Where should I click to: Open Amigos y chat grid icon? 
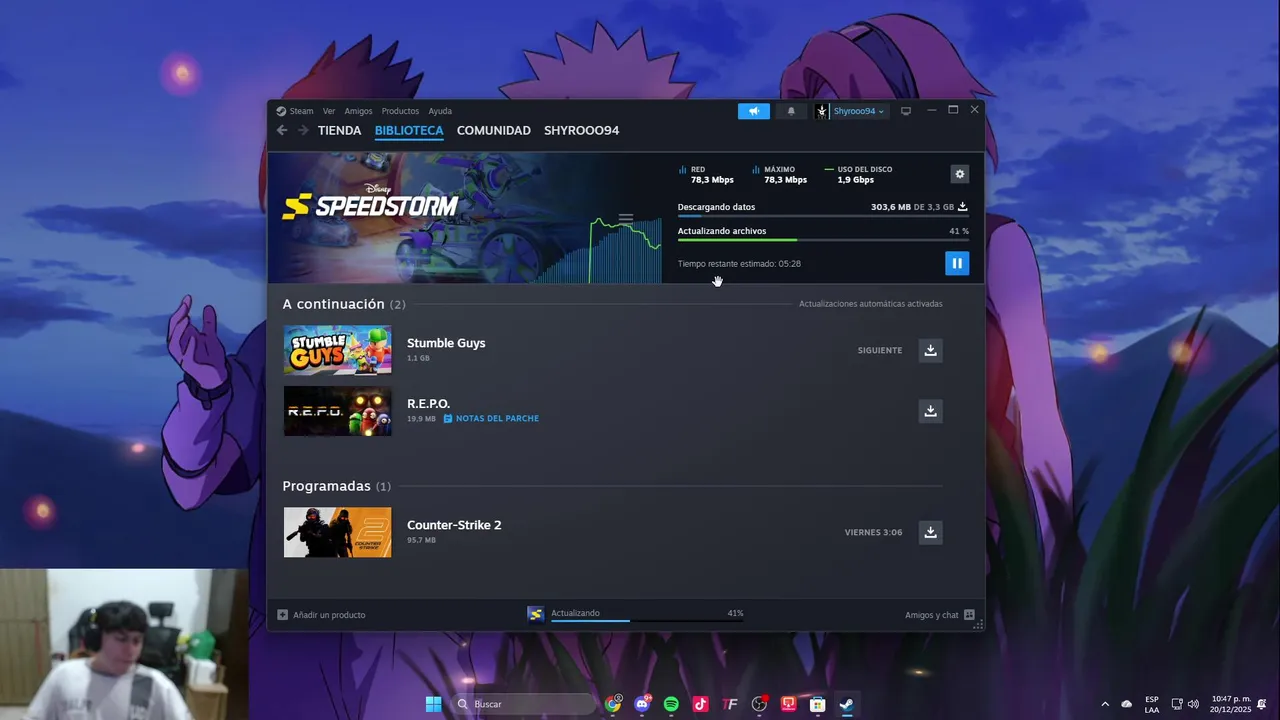tap(969, 615)
